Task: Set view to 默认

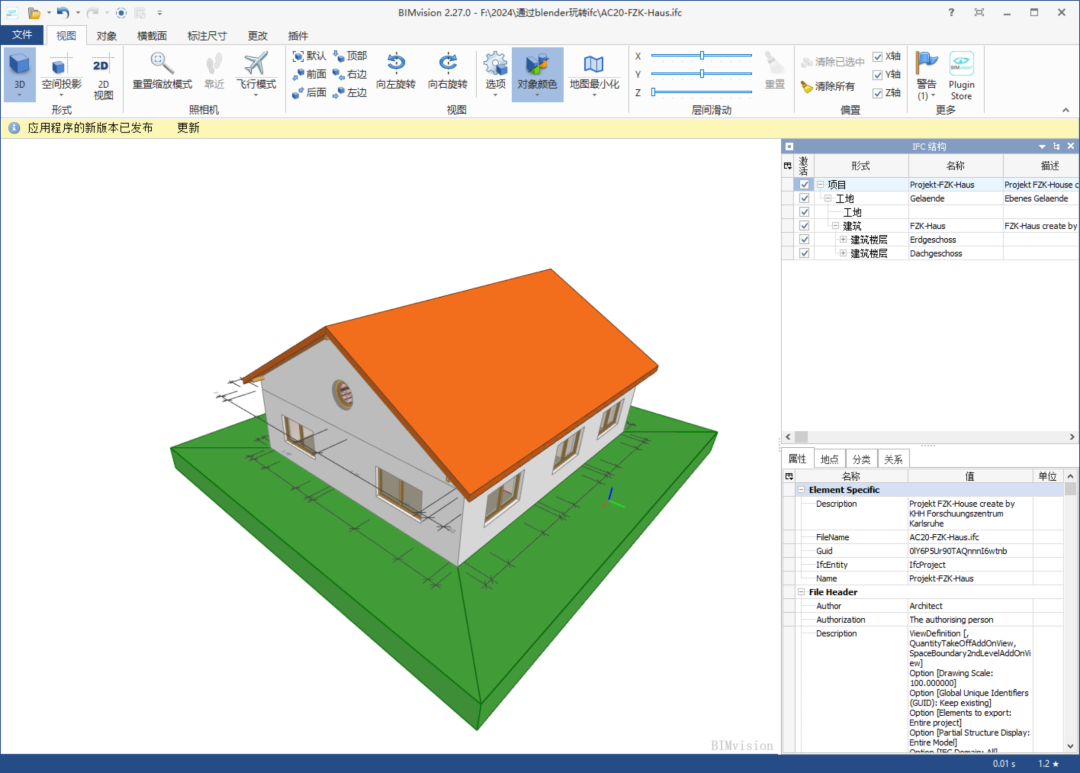Action: click(x=309, y=56)
